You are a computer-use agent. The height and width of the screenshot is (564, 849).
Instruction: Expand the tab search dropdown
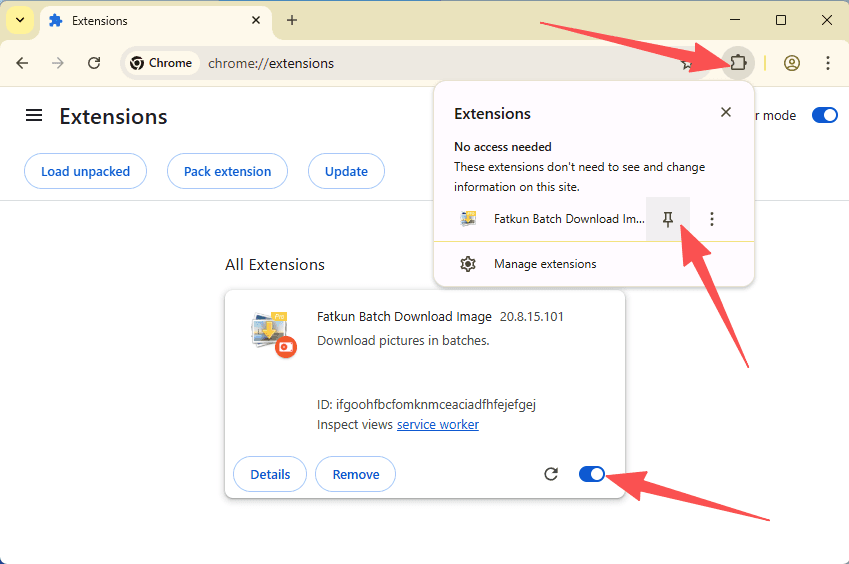[20, 20]
